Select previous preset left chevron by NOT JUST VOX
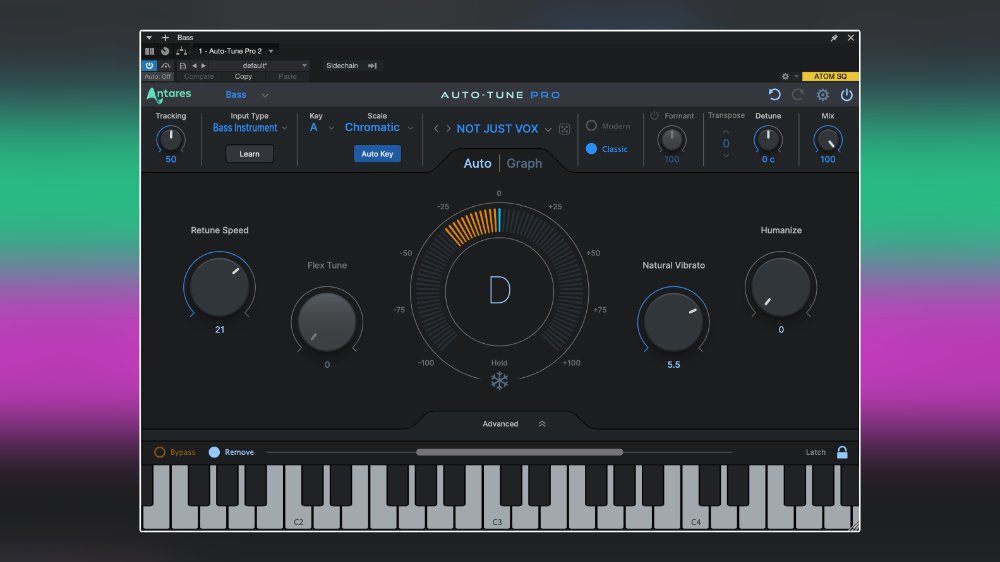 (x=436, y=129)
